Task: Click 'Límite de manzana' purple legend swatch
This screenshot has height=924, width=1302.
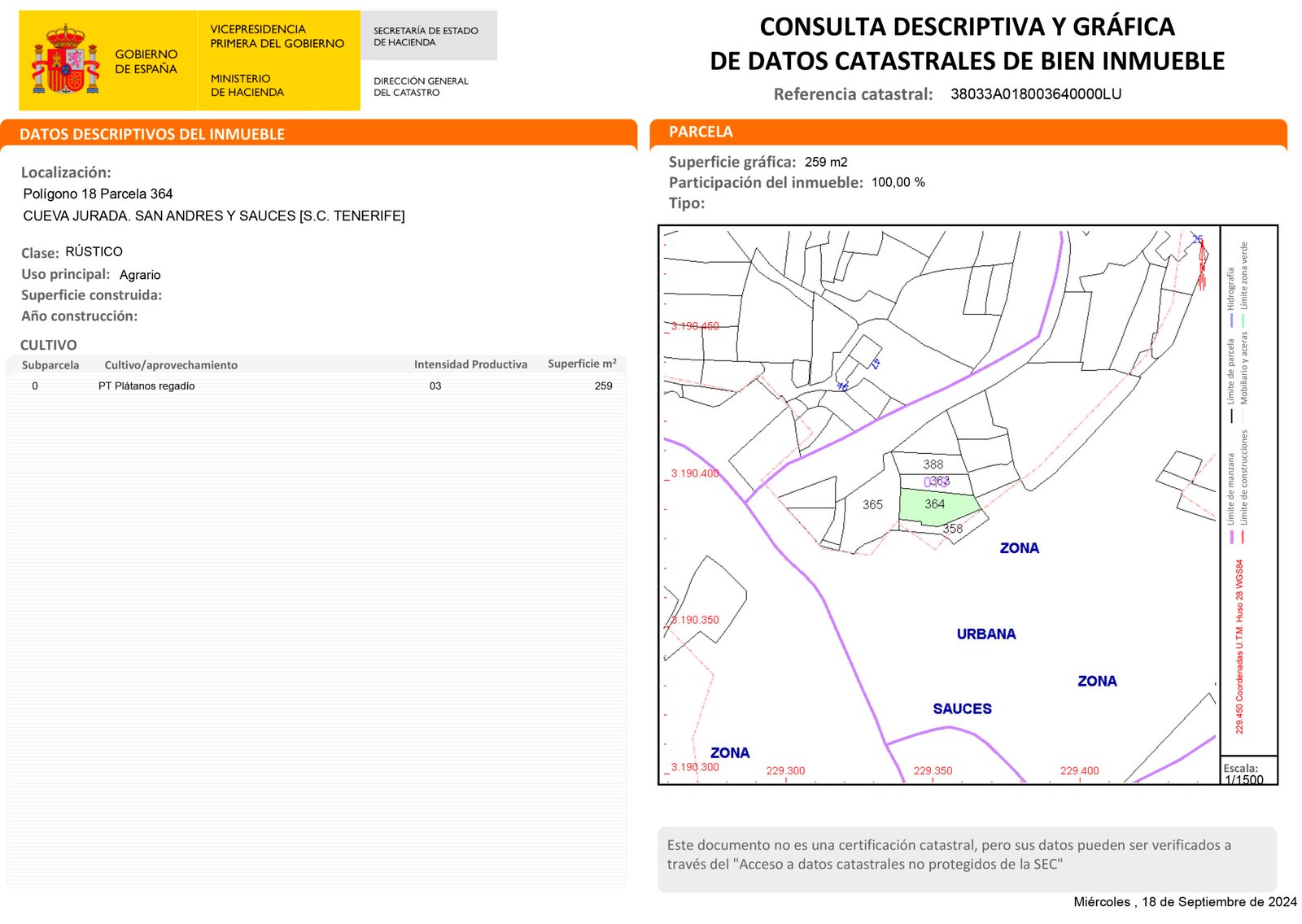Action: [1232, 537]
